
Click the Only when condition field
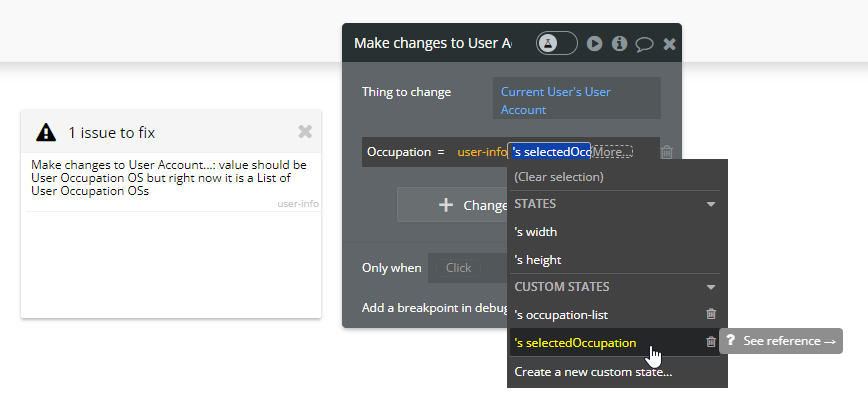point(459,268)
